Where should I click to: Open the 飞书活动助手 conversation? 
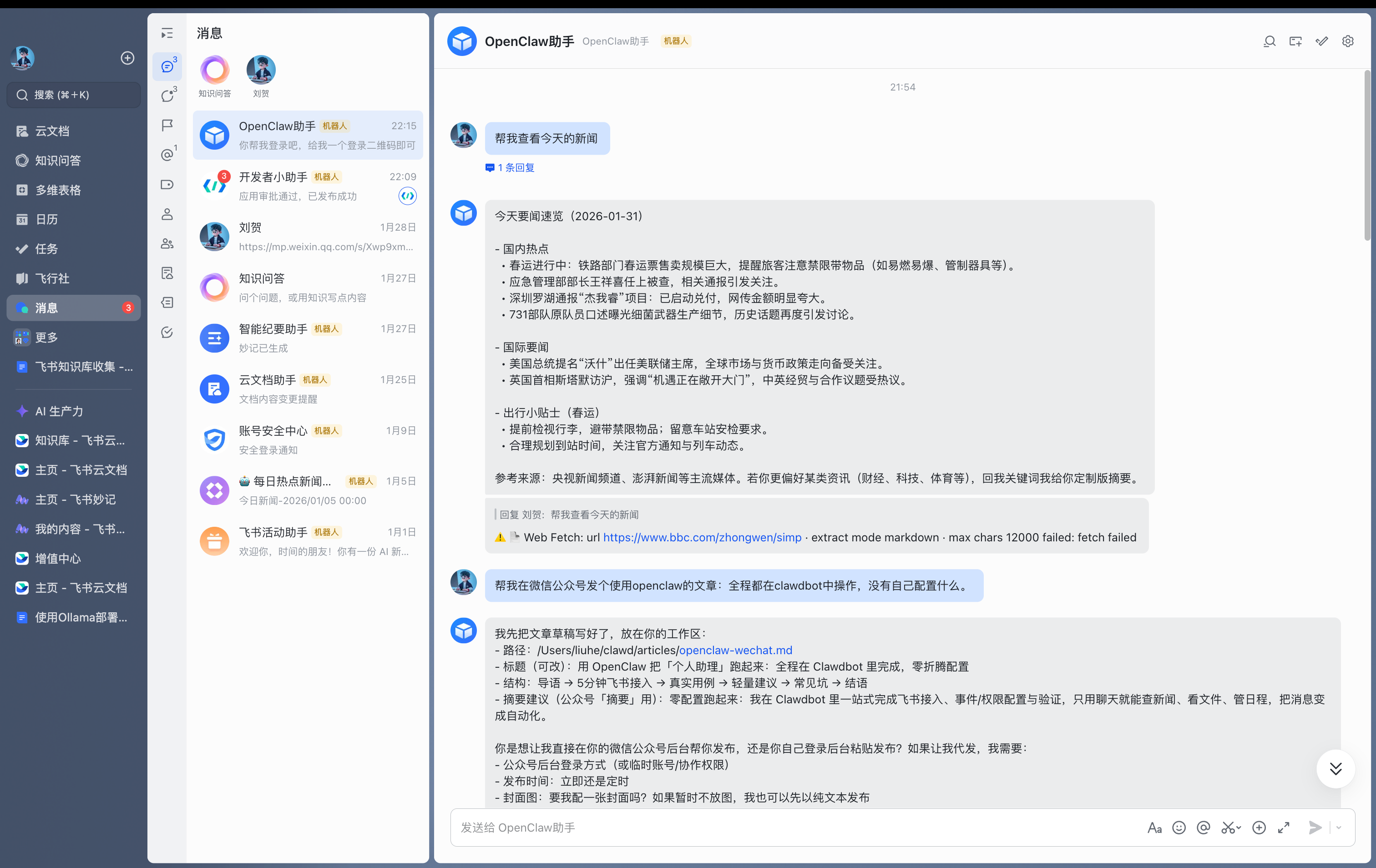308,542
